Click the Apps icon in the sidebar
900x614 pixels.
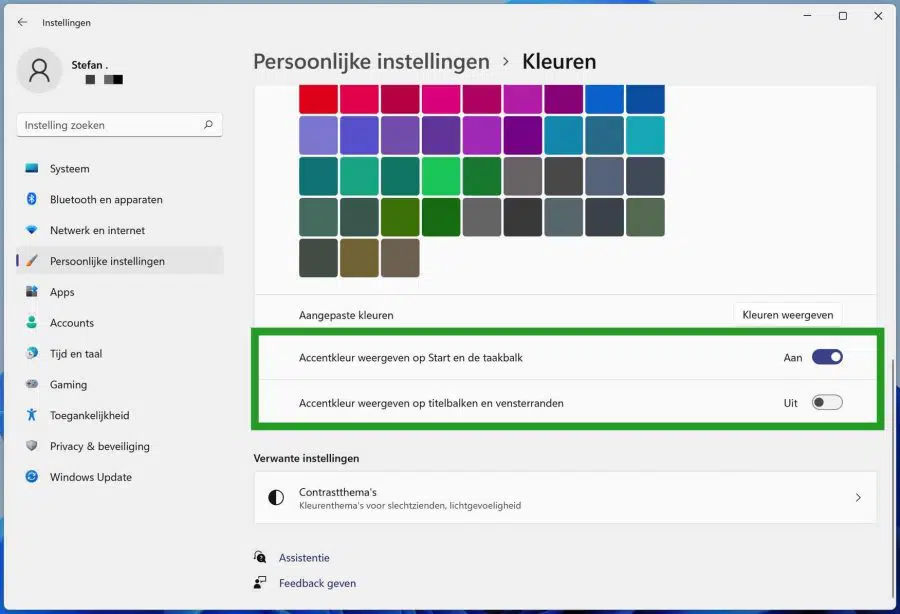coord(32,292)
